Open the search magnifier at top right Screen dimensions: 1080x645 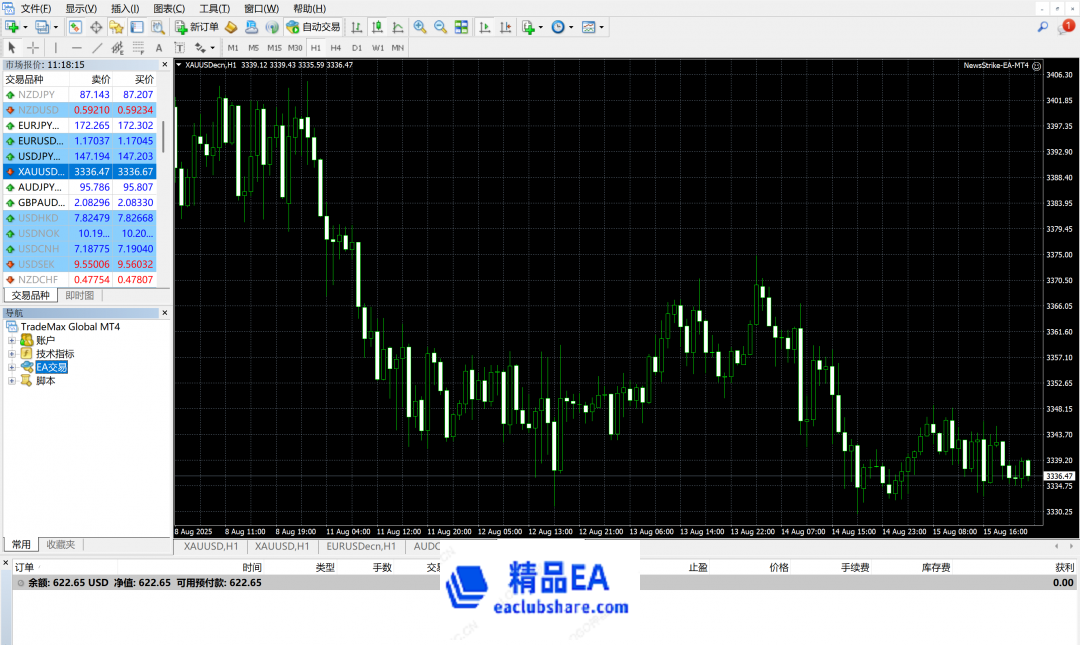click(x=1043, y=27)
